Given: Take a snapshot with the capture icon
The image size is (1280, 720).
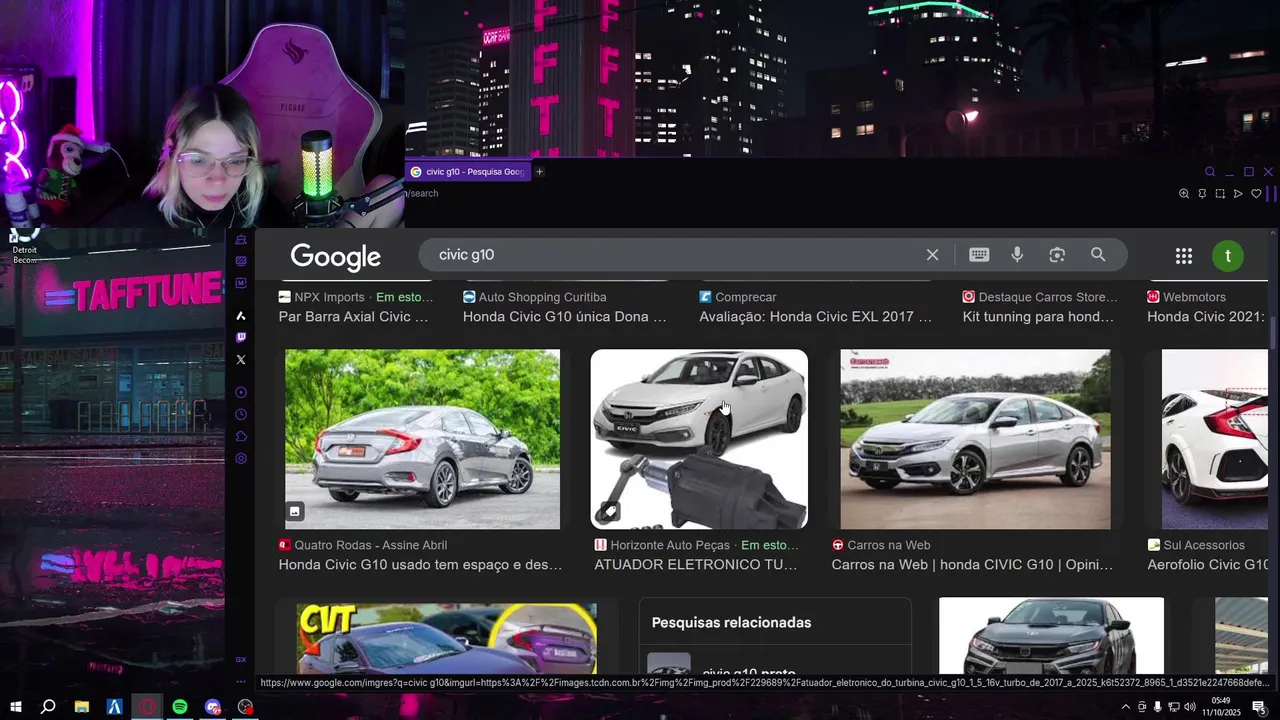Looking at the screenshot, I should [1220, 194].
